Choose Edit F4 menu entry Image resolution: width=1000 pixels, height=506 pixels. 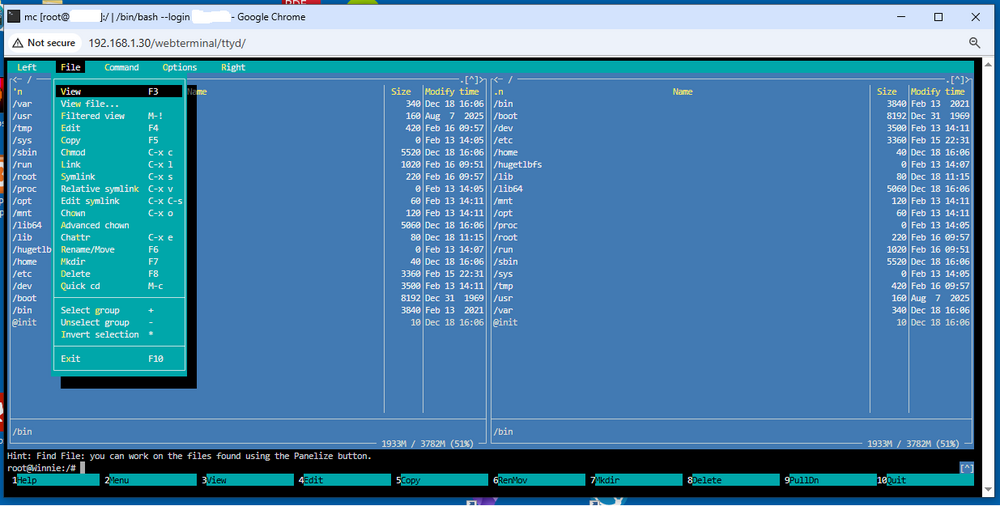[119, 128]
